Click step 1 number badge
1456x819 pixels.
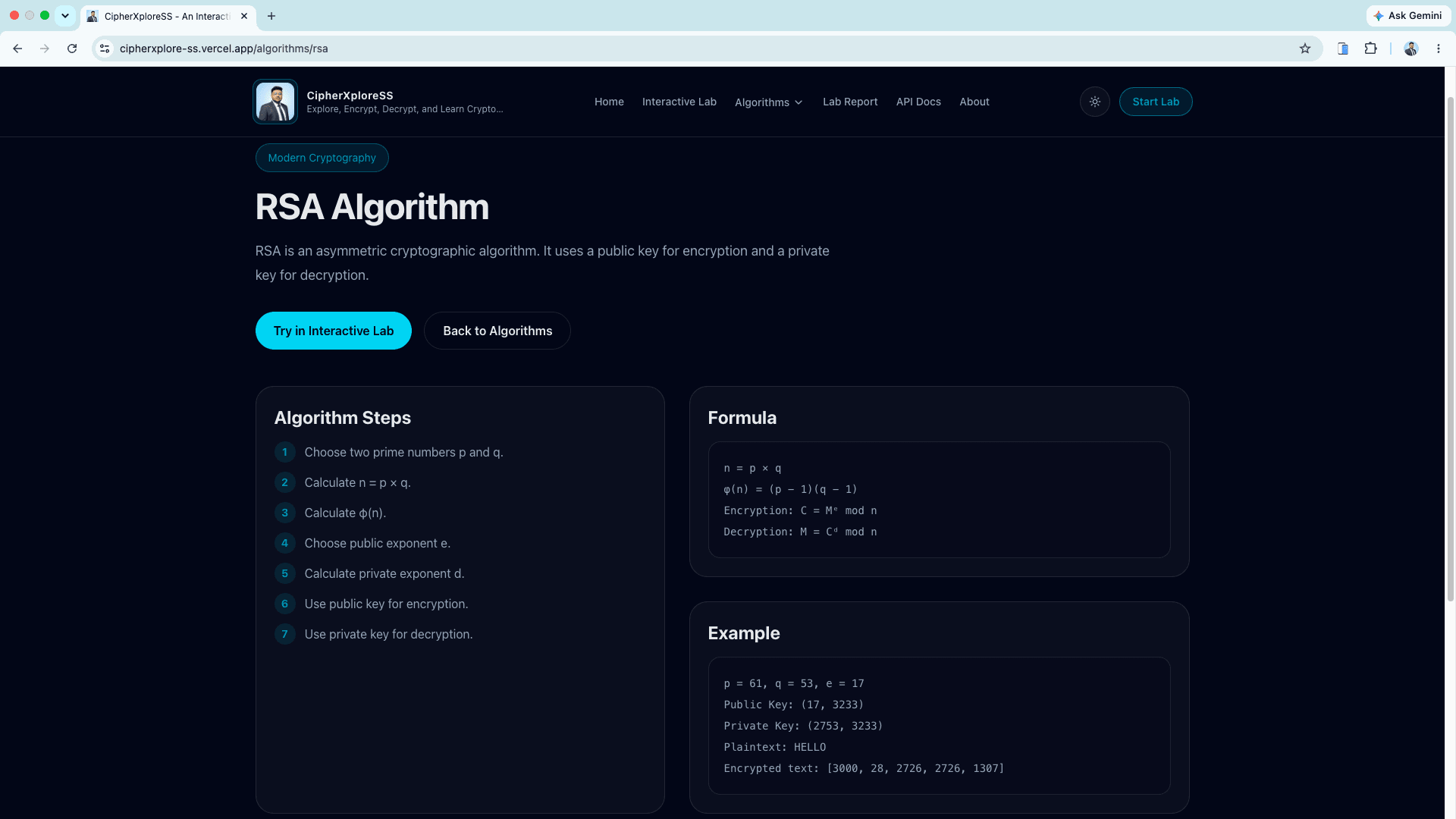click(x=285, y=452)
